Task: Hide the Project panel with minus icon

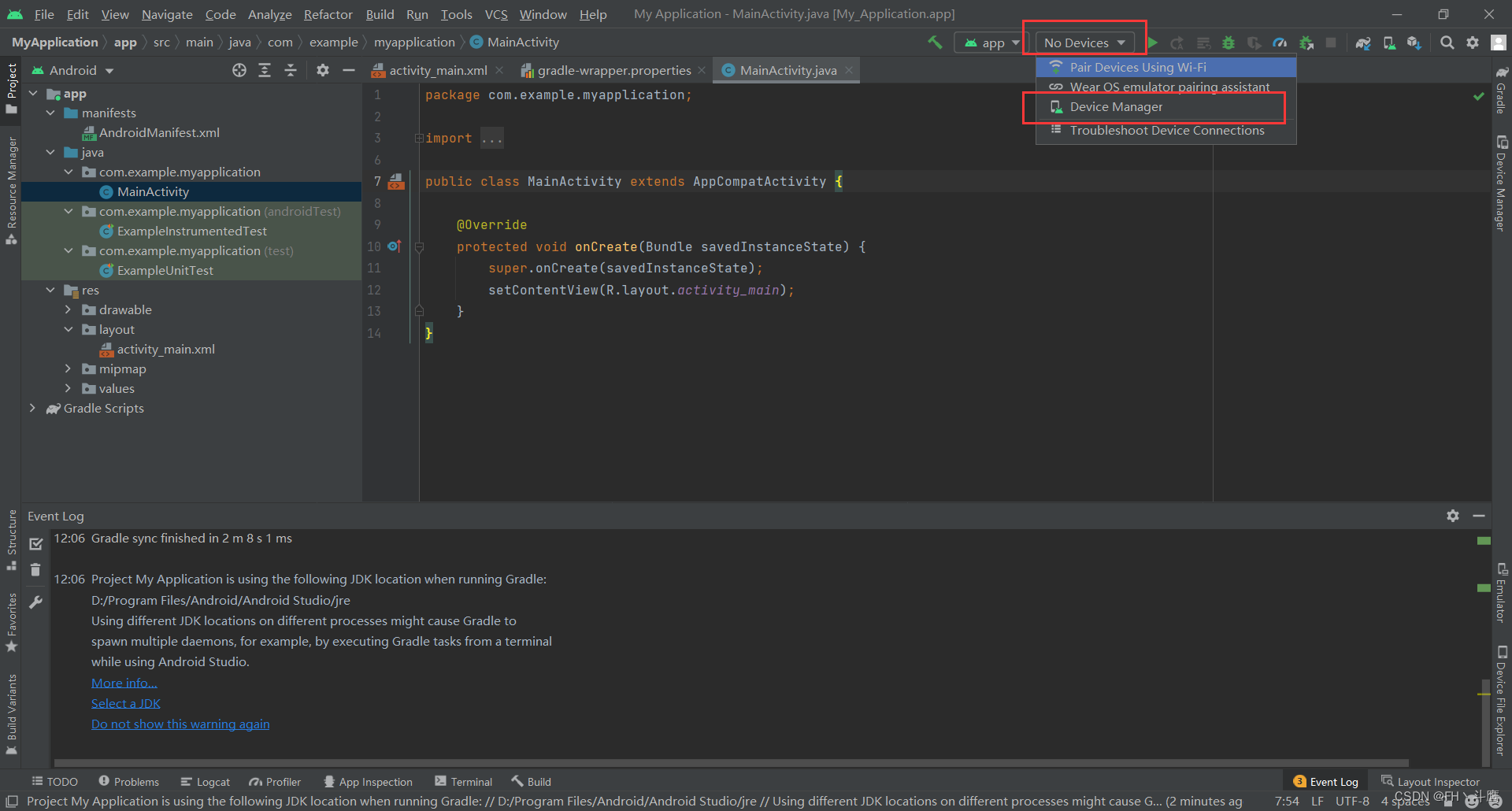Action: click(x=348, y=70)
